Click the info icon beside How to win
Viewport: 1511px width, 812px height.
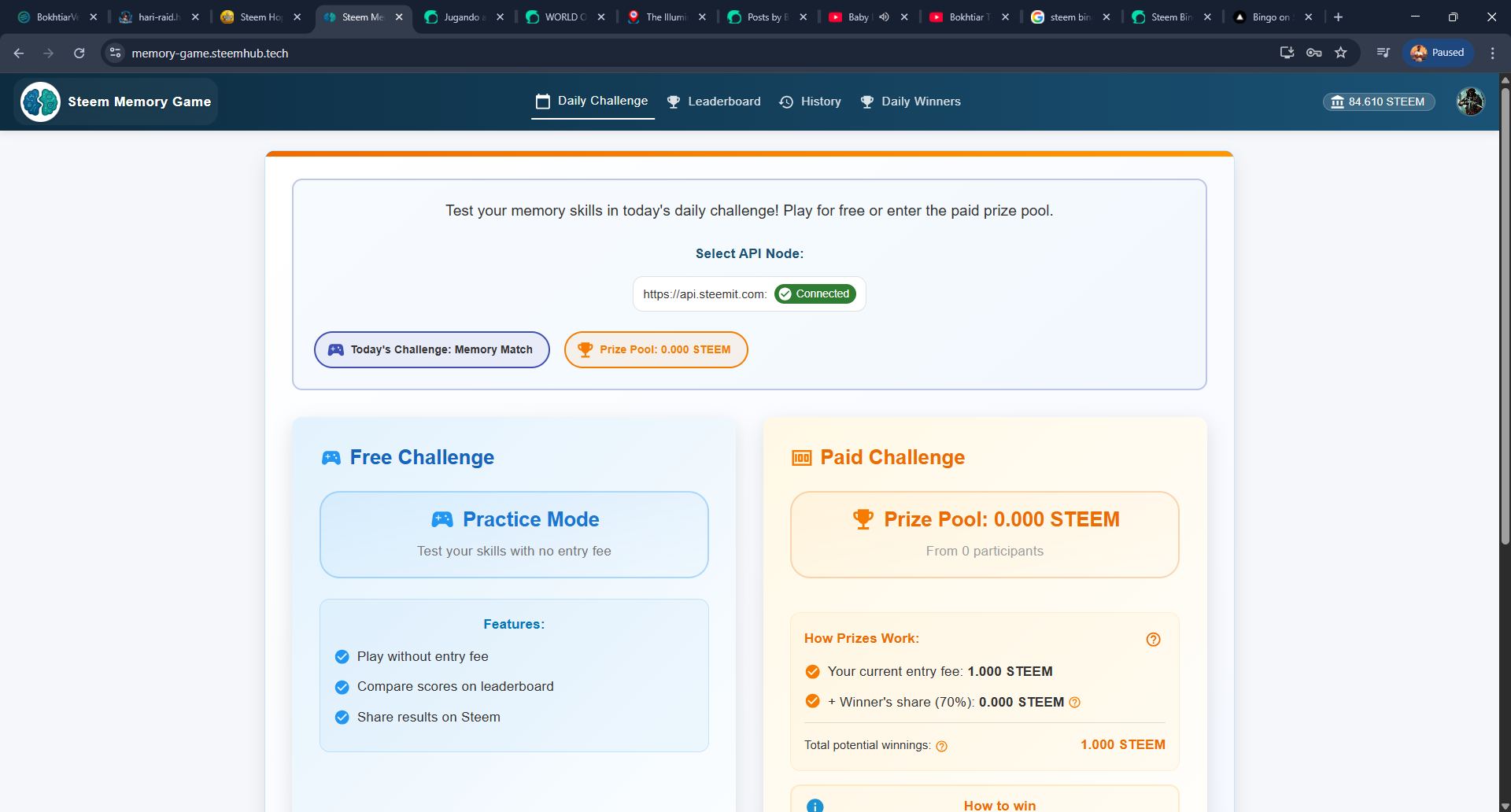[x=815, y=806]
